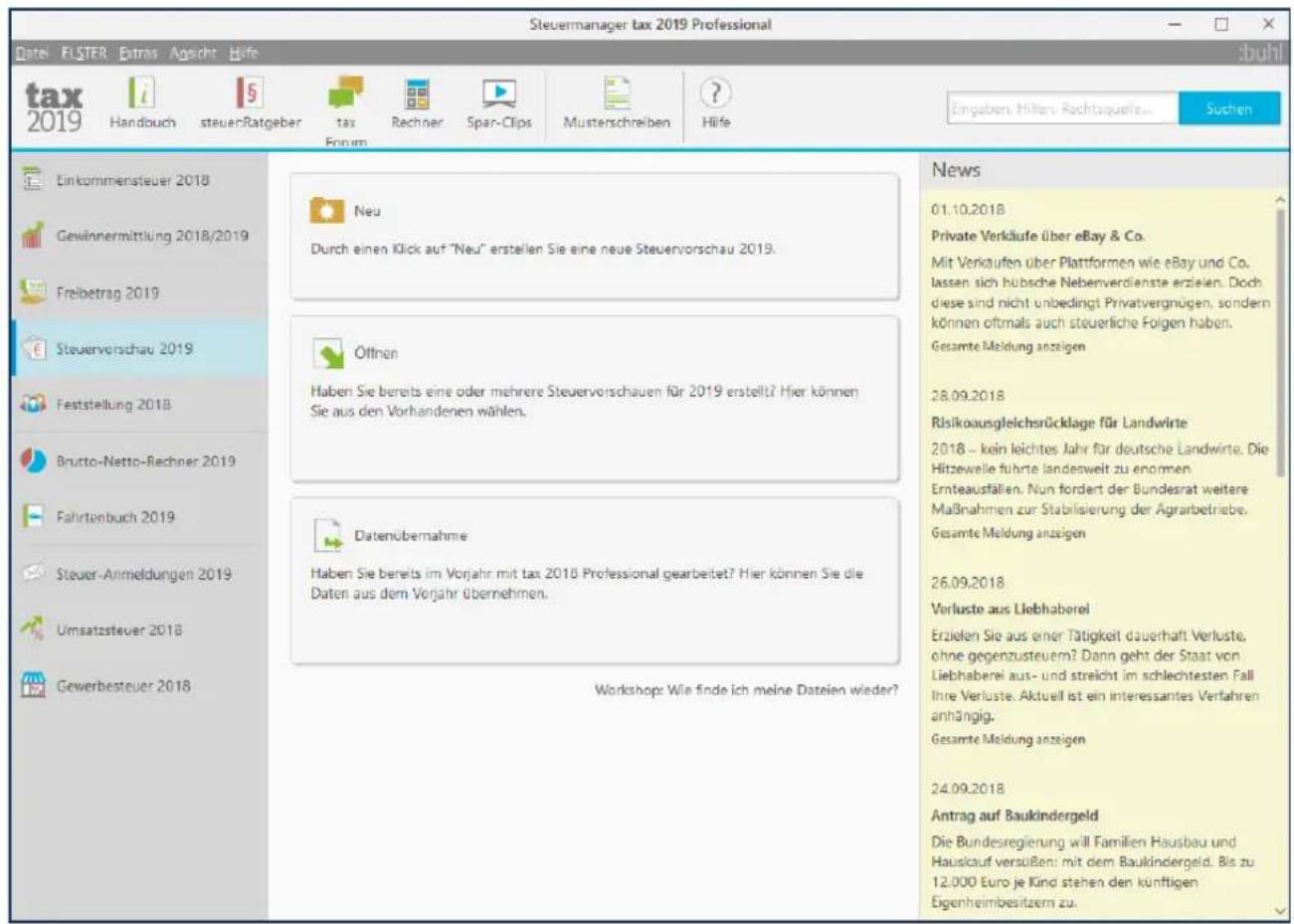The height and width of the screenshot is (924, 1294).
Task: Click the news date 01.10.2018
Action: [968, 210]
